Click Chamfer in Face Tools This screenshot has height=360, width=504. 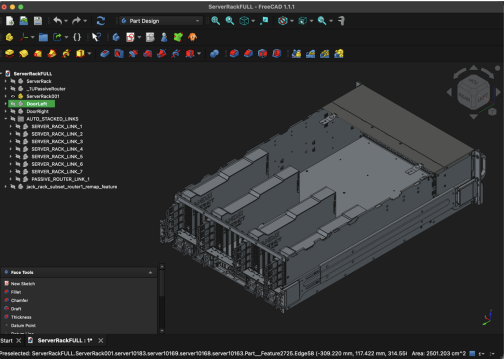tap(19, 300)
